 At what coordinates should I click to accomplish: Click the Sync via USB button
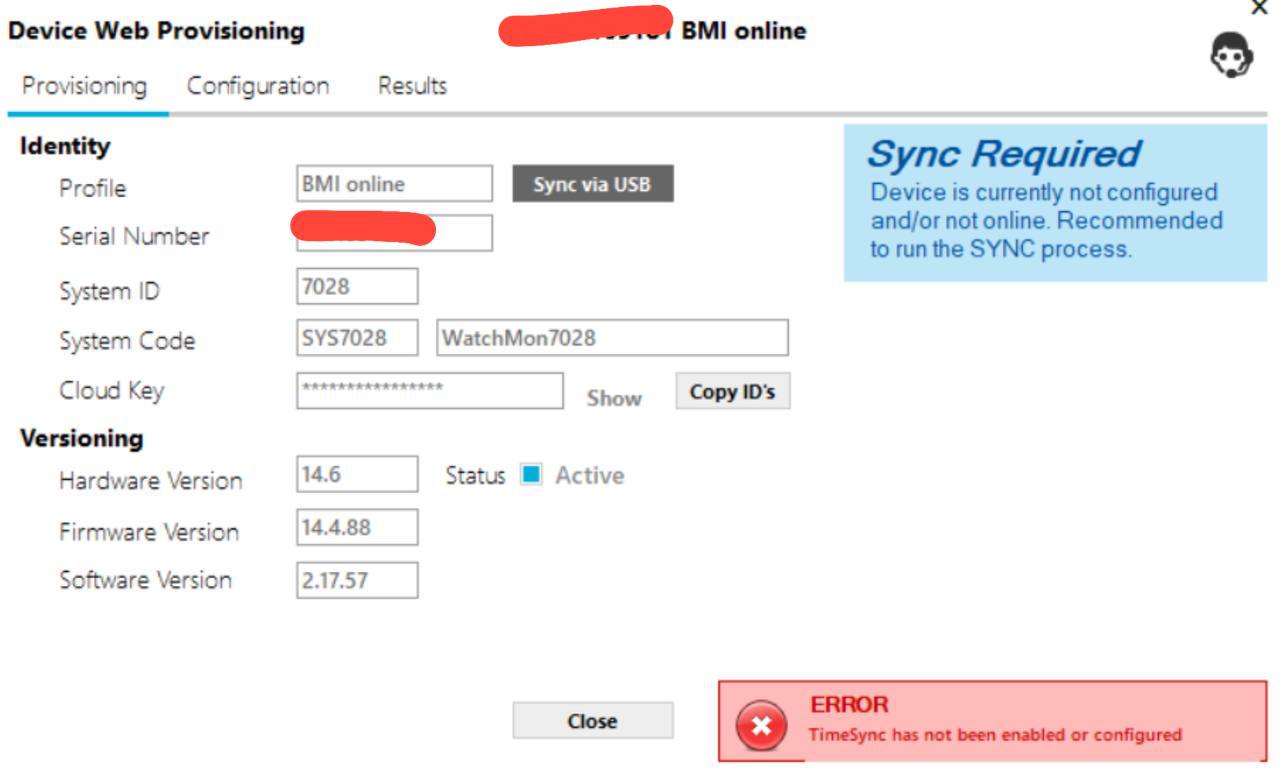click(x=593, y=185)
